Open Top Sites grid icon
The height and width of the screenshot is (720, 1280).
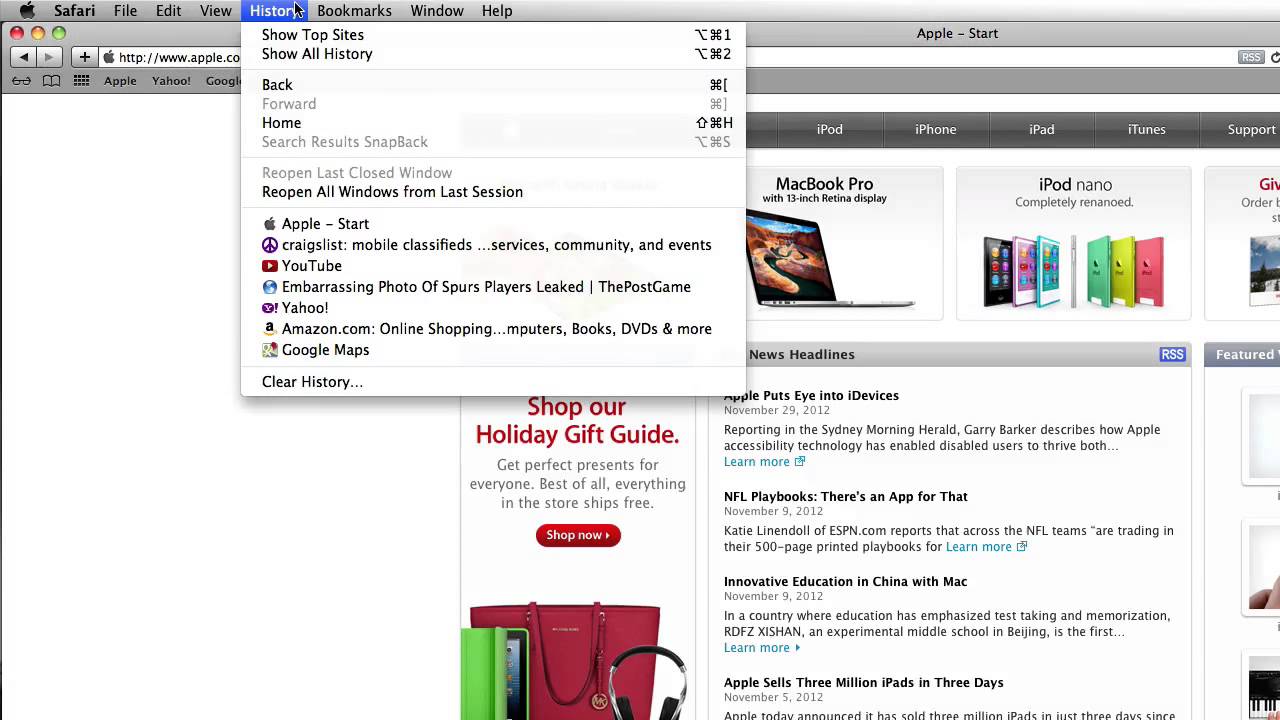tap(81, 81)
